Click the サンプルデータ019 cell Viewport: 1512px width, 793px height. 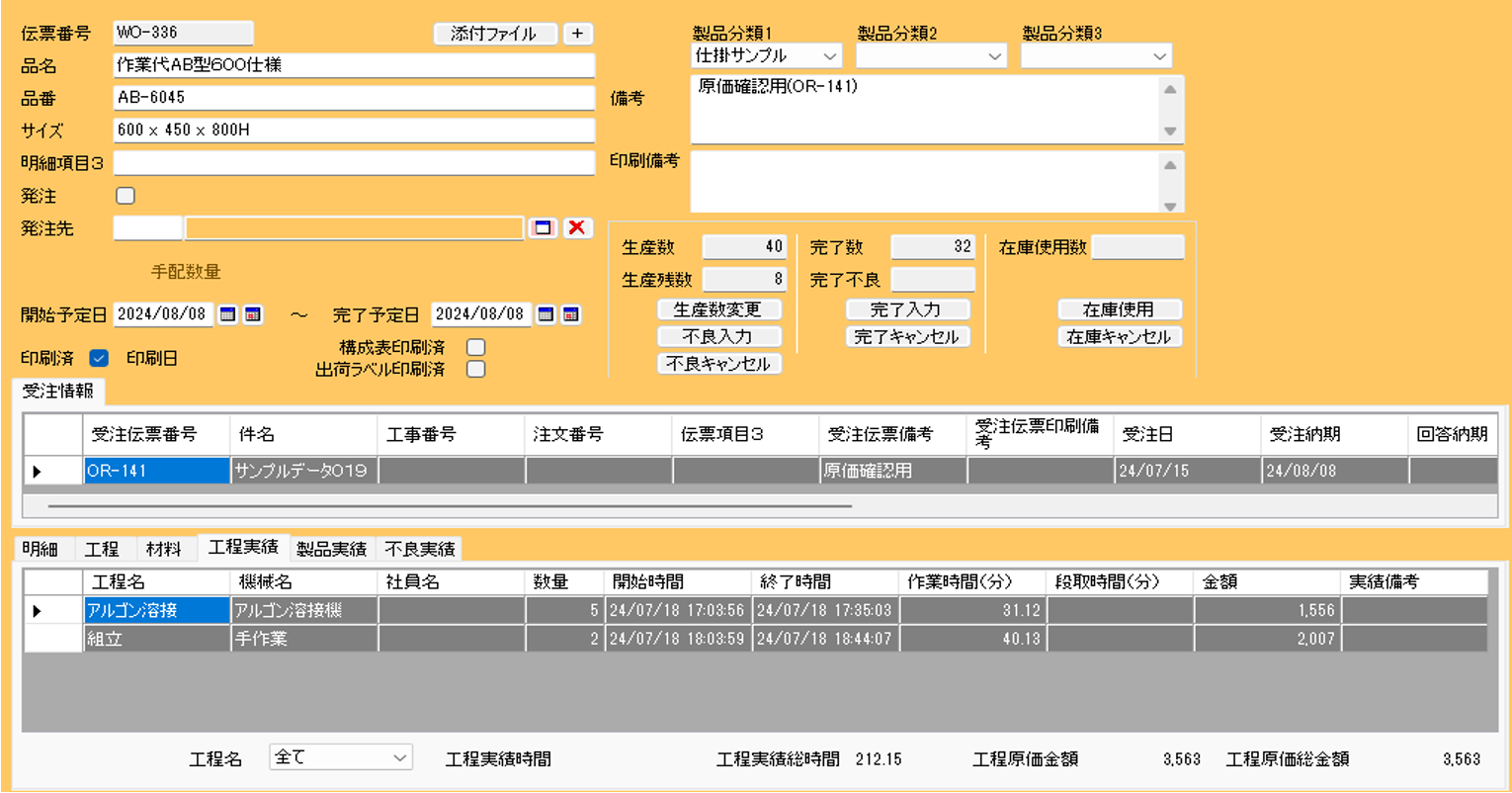303,472
